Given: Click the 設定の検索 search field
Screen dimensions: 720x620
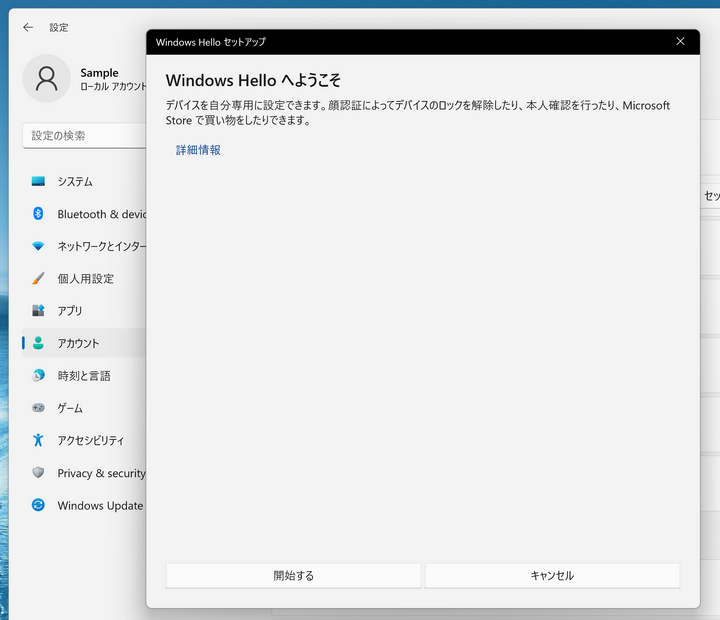Looking at the screenshot, I should pyautogui.click(x=84, y=135).
